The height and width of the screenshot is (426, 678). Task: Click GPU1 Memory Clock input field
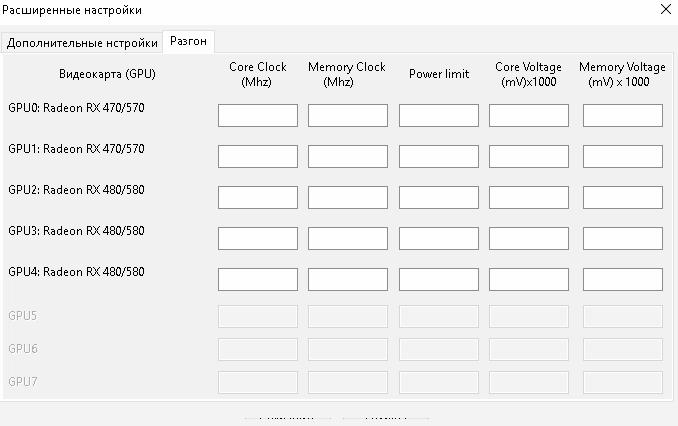point(347,157)
